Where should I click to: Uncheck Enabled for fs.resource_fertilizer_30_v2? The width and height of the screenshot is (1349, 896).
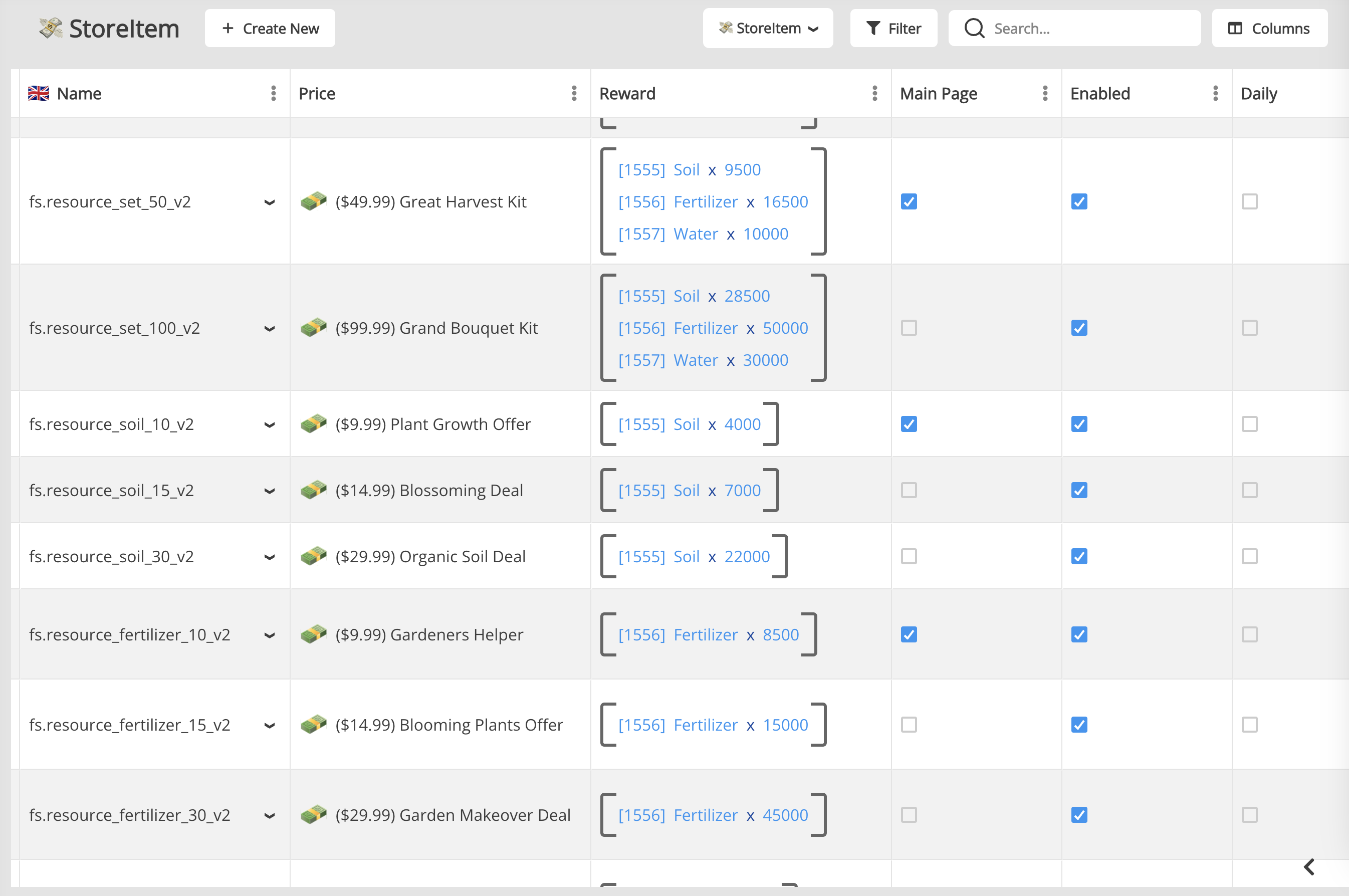[1079, 815]
